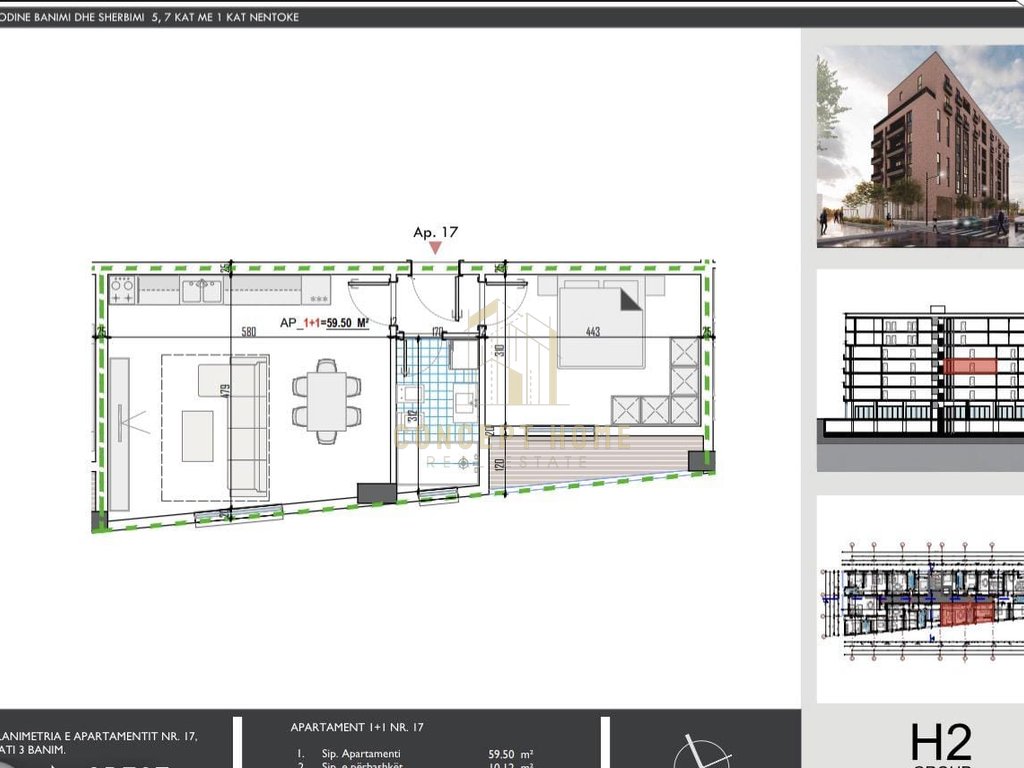1024x768 pixels.
Task: Open the building exterior render thumbnail
Action: tap(920, 145)
